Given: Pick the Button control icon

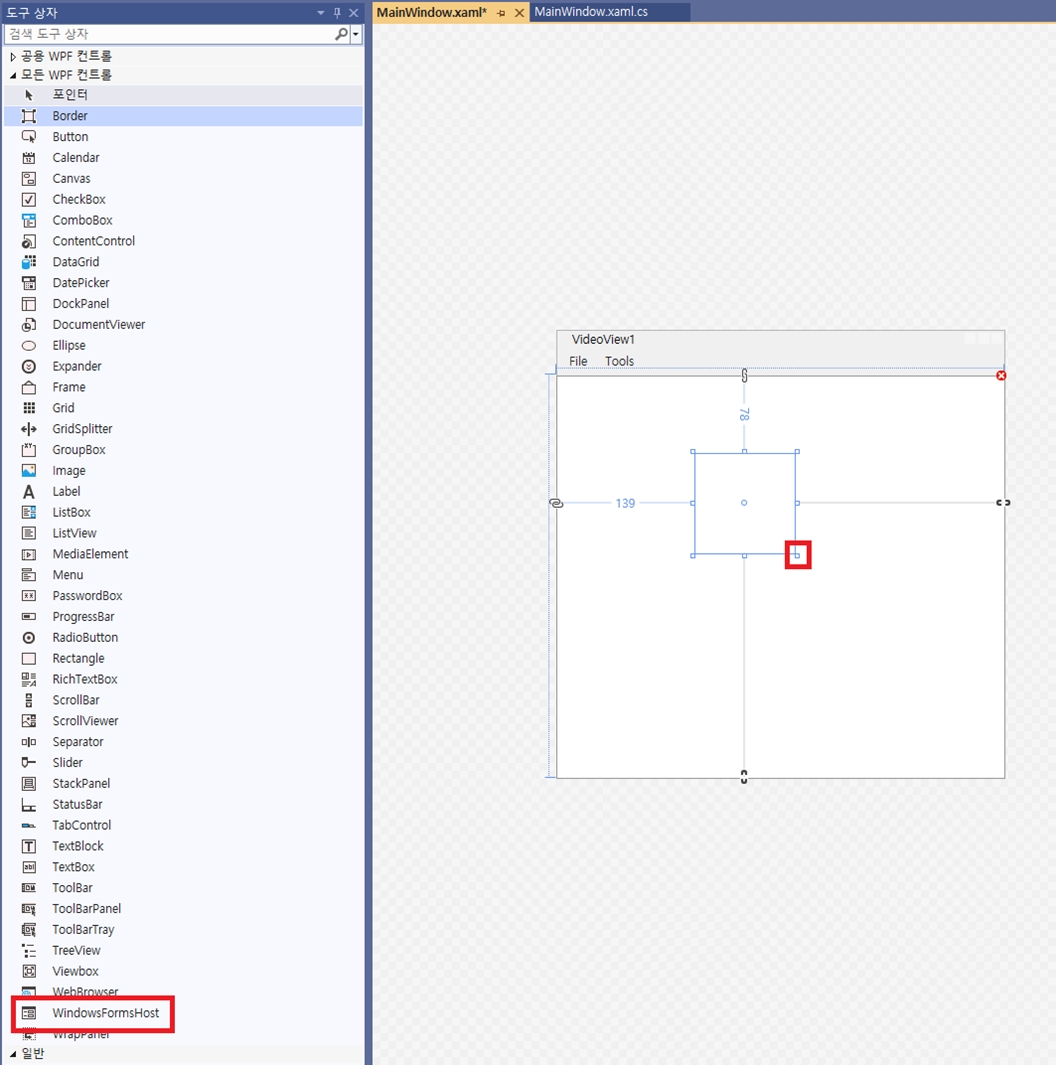Looking at the screenshot, I should 29,137.
